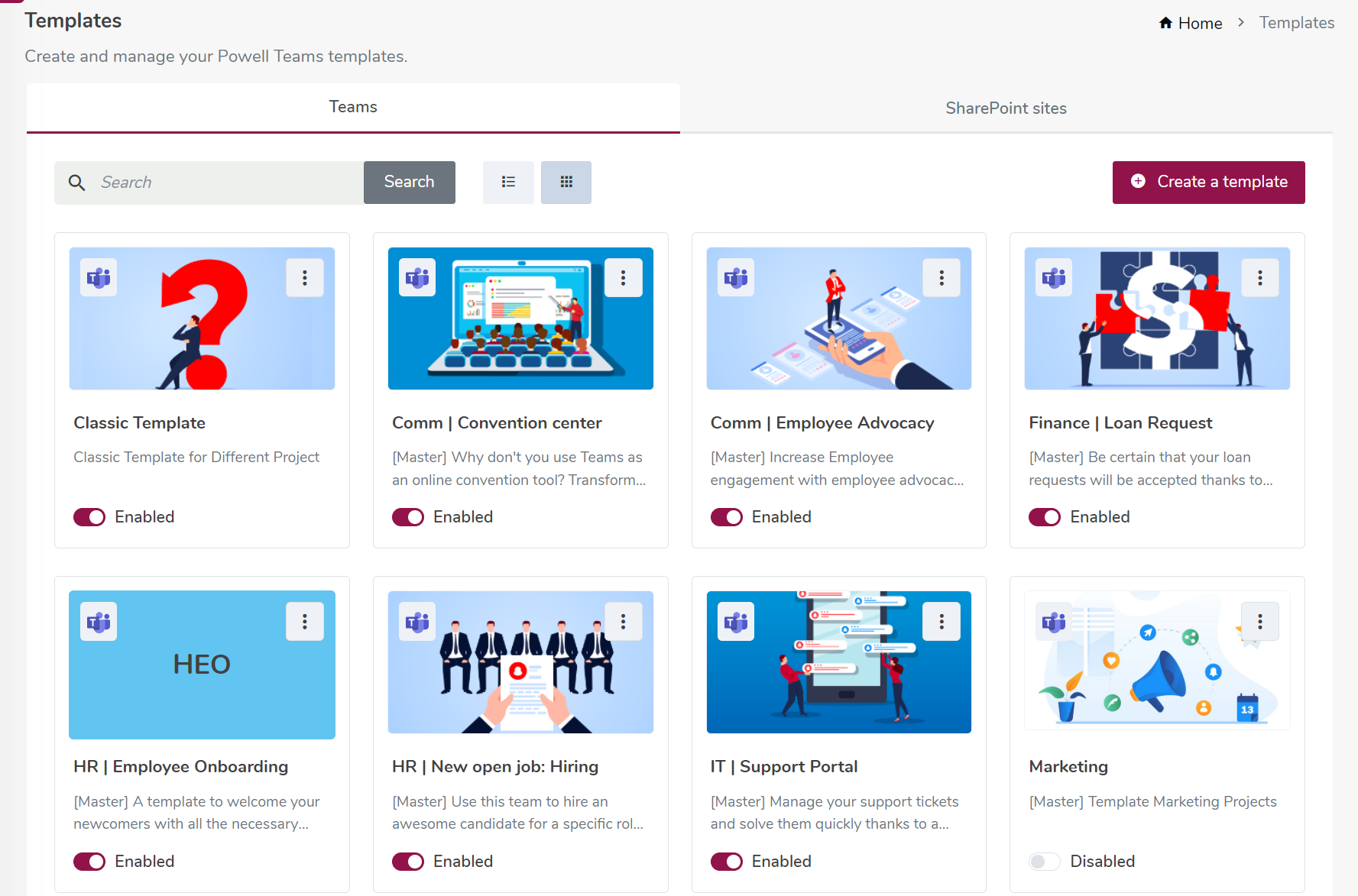Open kebab menu on Comm Convention center card

(x=624, y=278)
